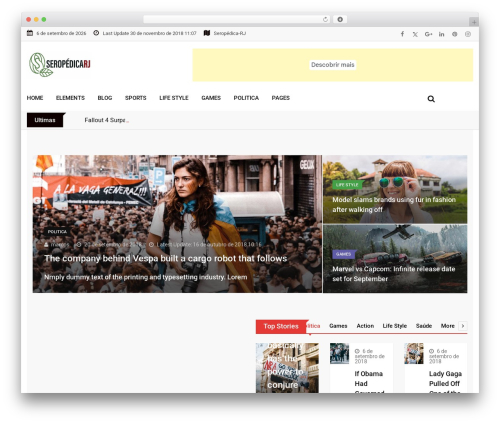Click the Seropédica-RJ location text

[230, 33]
